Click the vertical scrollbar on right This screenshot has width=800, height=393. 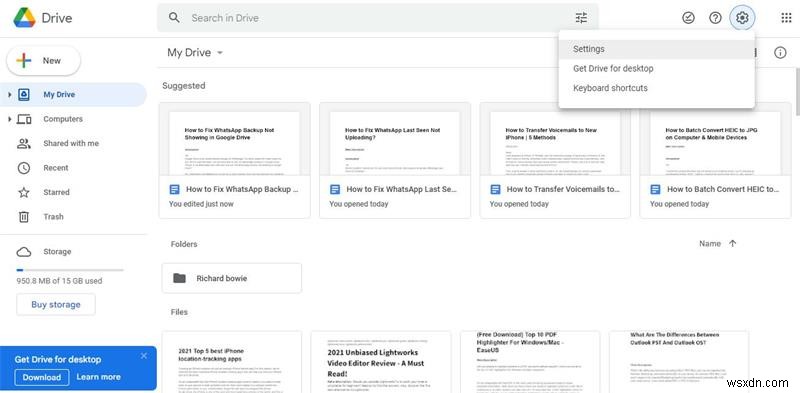tap(797, 92)
